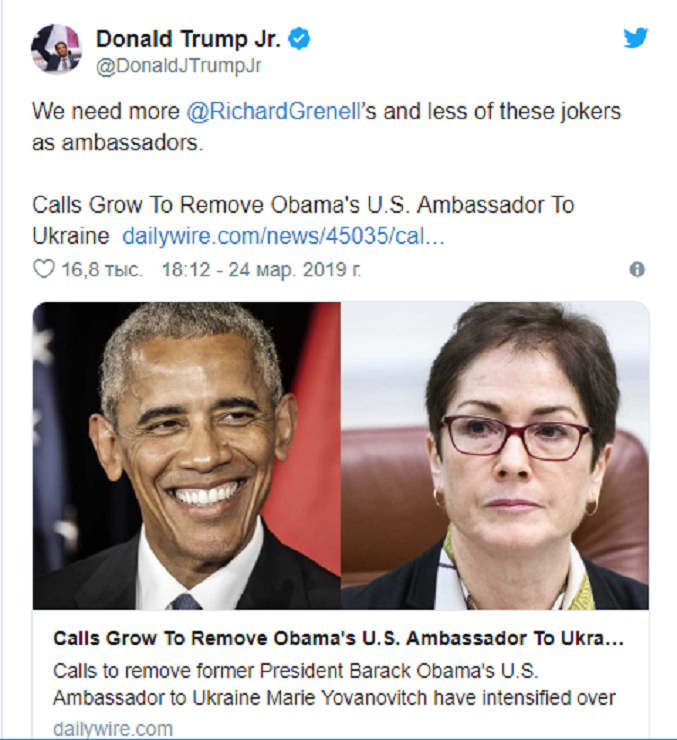This screenshot has height=740, width=677.
Task: Click the article title text in tweet body
Action: [x=303, y=220]
